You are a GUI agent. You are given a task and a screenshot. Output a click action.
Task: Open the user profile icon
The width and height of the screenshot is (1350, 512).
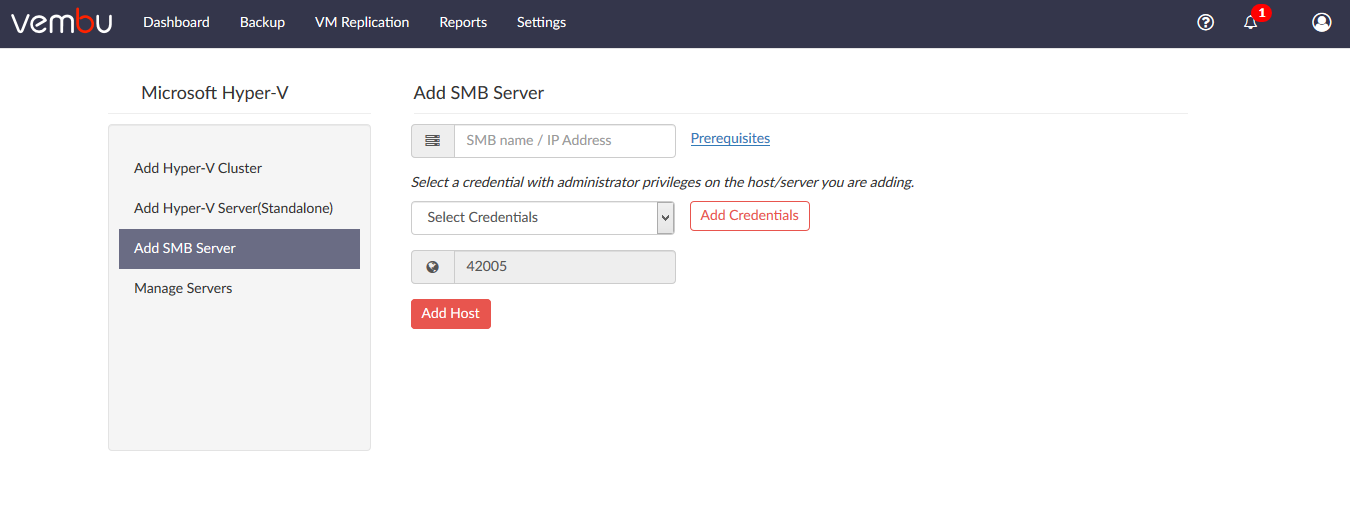point(1322,22)
